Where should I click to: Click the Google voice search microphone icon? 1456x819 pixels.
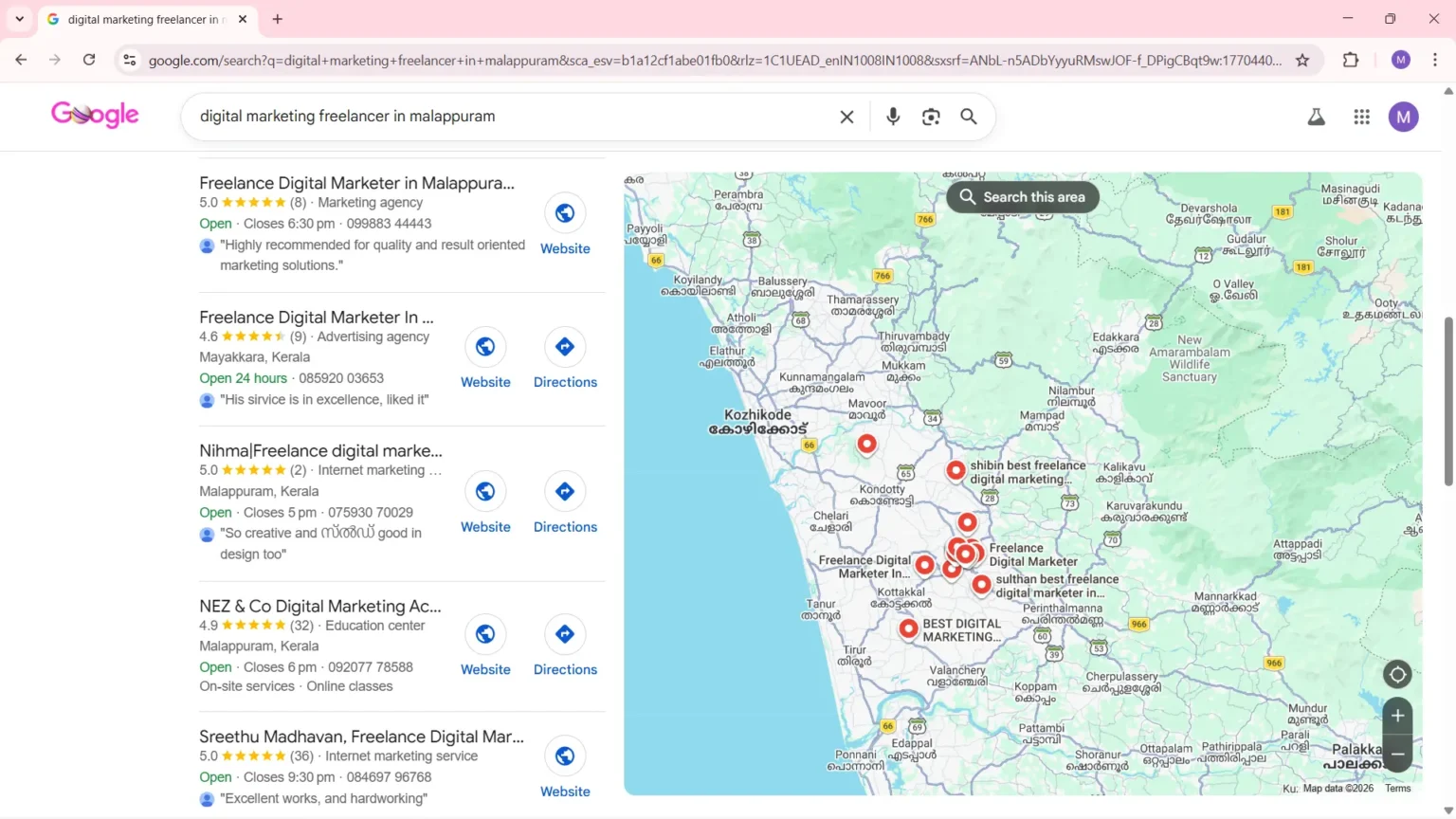coord(892,116)
